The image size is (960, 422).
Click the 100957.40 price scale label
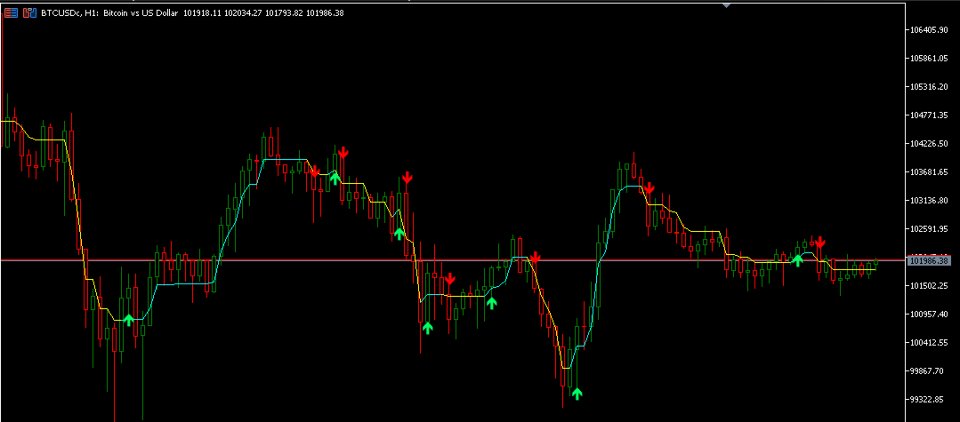coord(931,314)
